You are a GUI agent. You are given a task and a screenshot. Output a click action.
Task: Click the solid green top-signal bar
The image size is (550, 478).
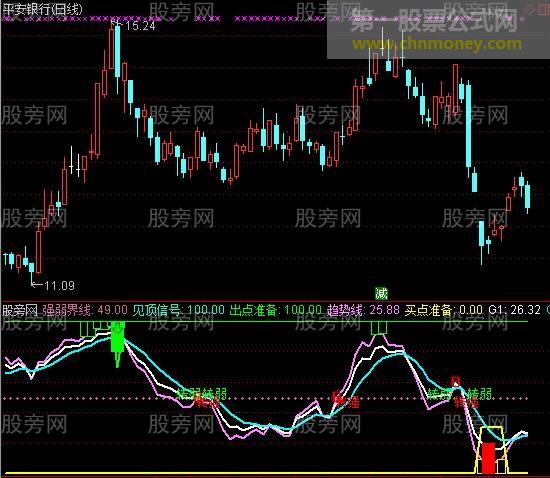tap(118, 338)
